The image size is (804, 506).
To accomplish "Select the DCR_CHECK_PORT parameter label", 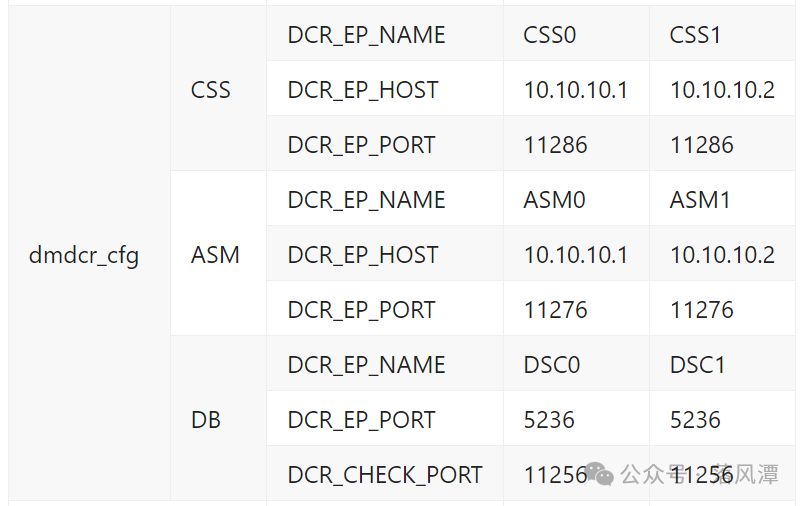I will pyautogui.click(x=385, y=474).
